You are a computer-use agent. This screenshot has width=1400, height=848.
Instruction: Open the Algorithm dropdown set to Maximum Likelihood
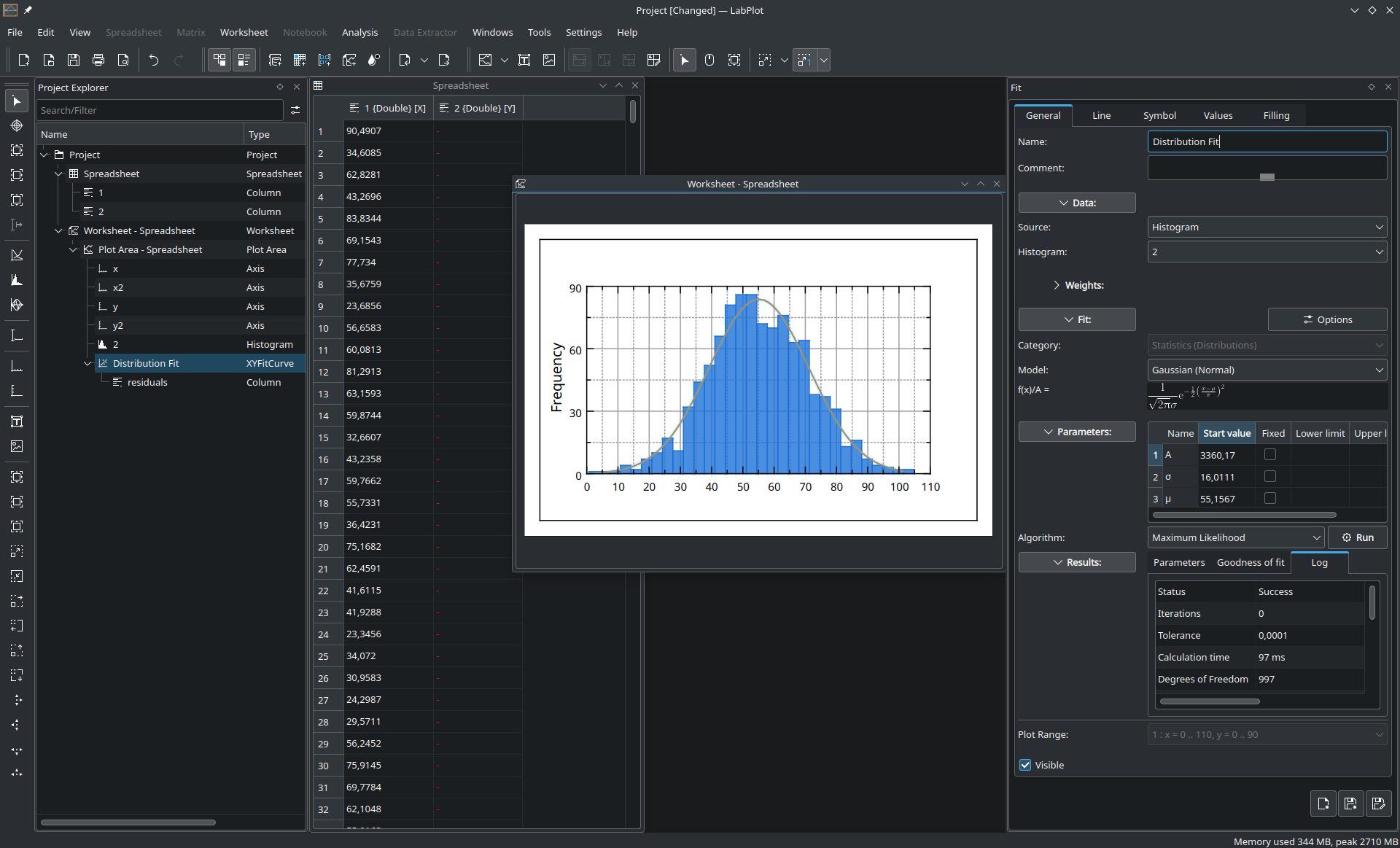click(x=1235, y=537)
